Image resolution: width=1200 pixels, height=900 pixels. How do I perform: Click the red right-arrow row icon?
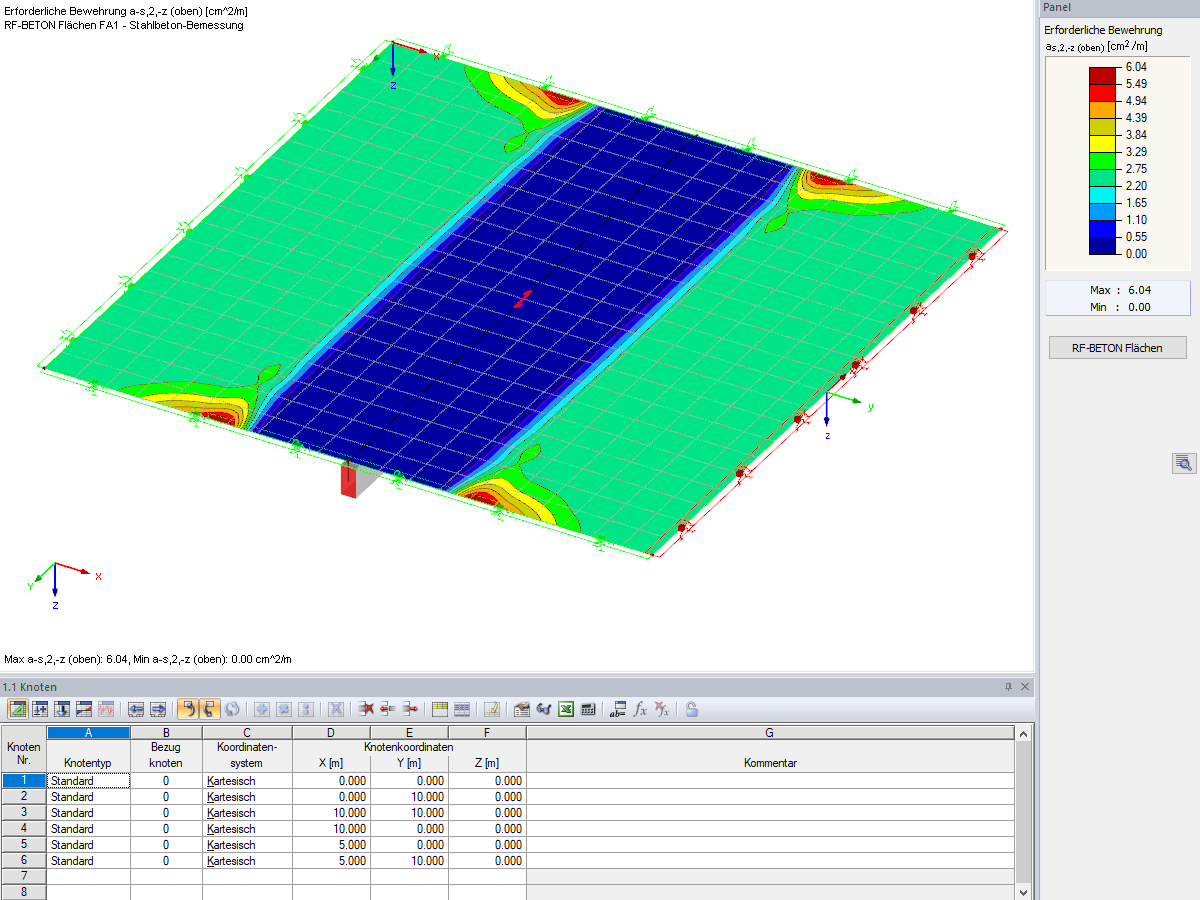click(x=410, y=709)
